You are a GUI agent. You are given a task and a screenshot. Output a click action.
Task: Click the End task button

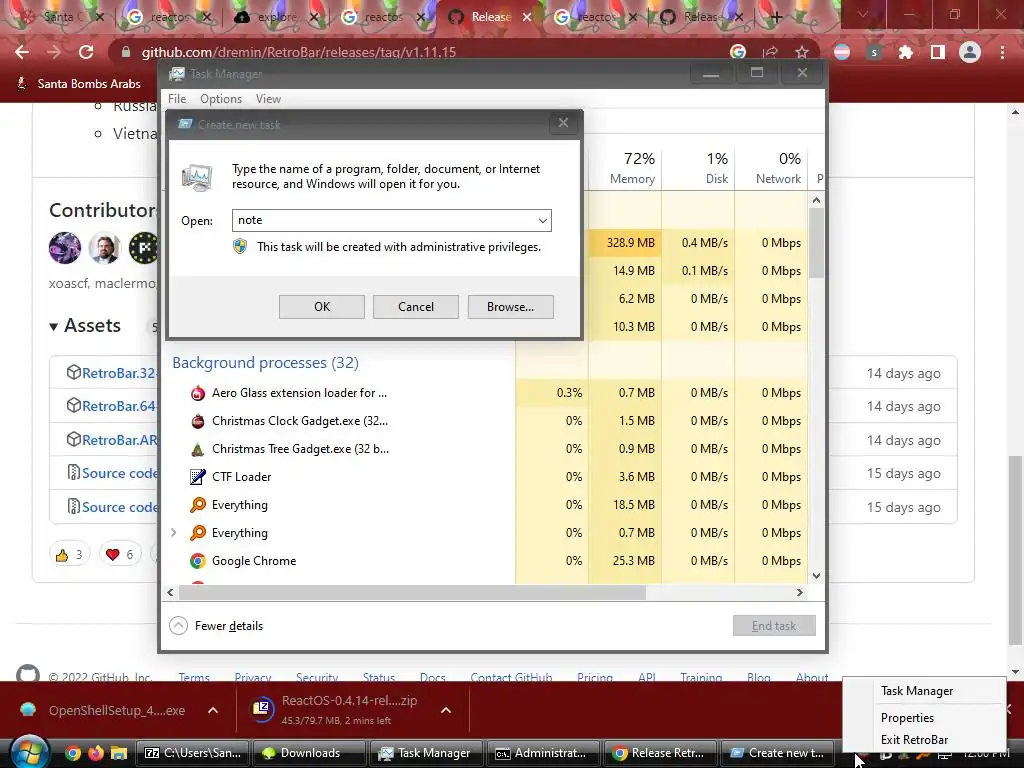(774, 626)
